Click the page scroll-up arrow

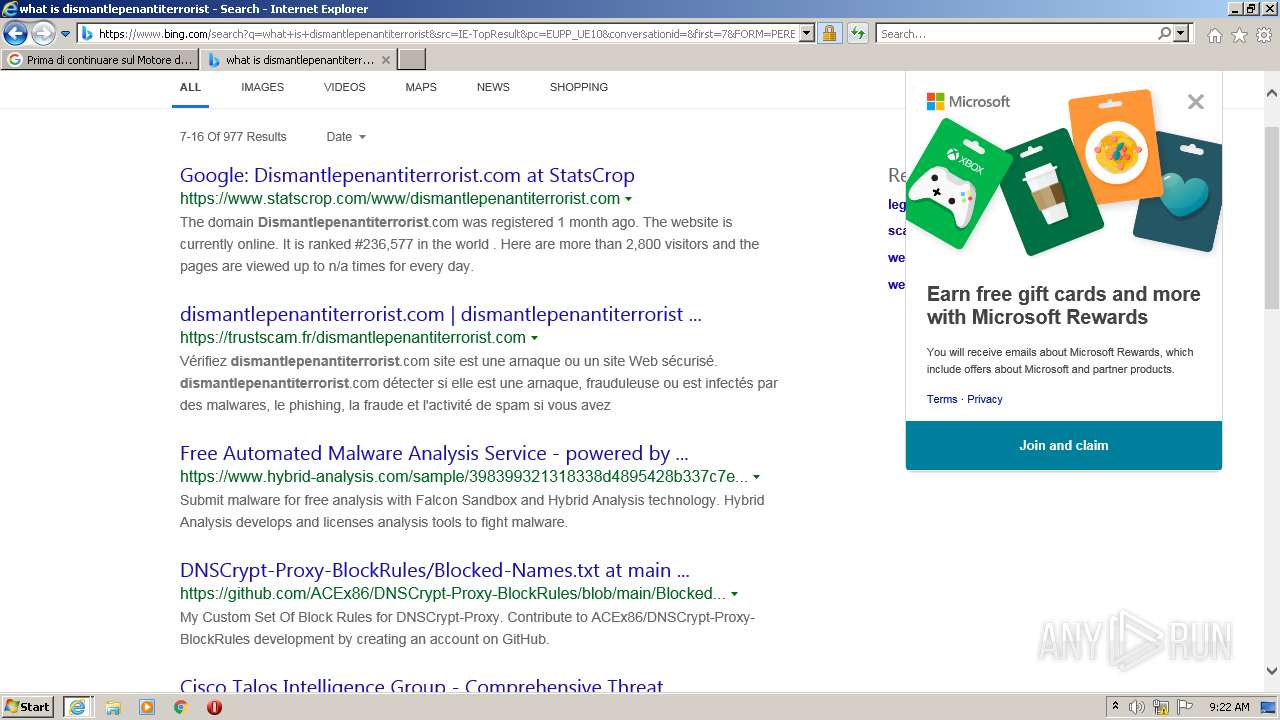click(x=1272, y=91)
